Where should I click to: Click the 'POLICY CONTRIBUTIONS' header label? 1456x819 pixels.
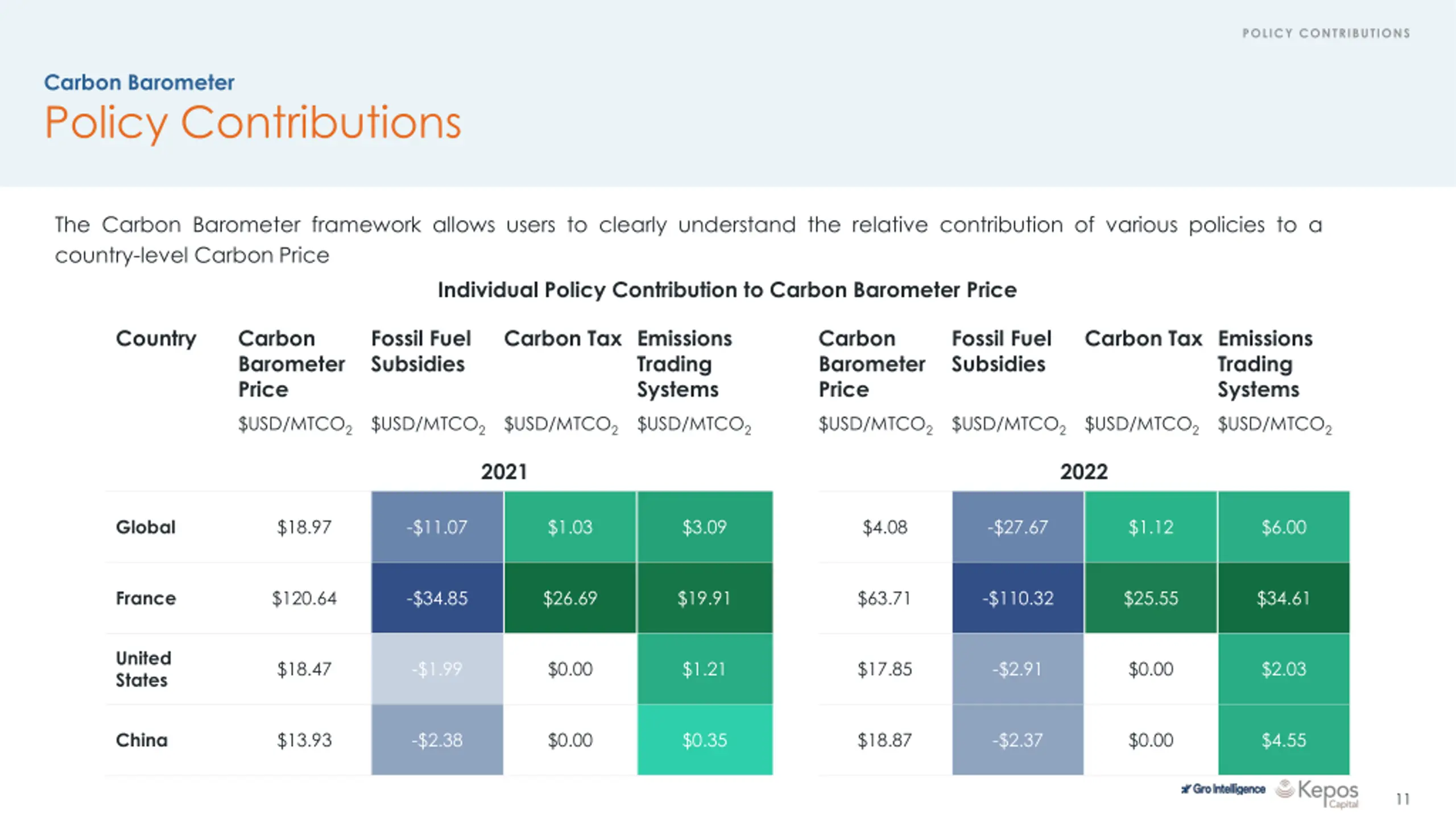pyautogui.click(x=1326, y=33)
